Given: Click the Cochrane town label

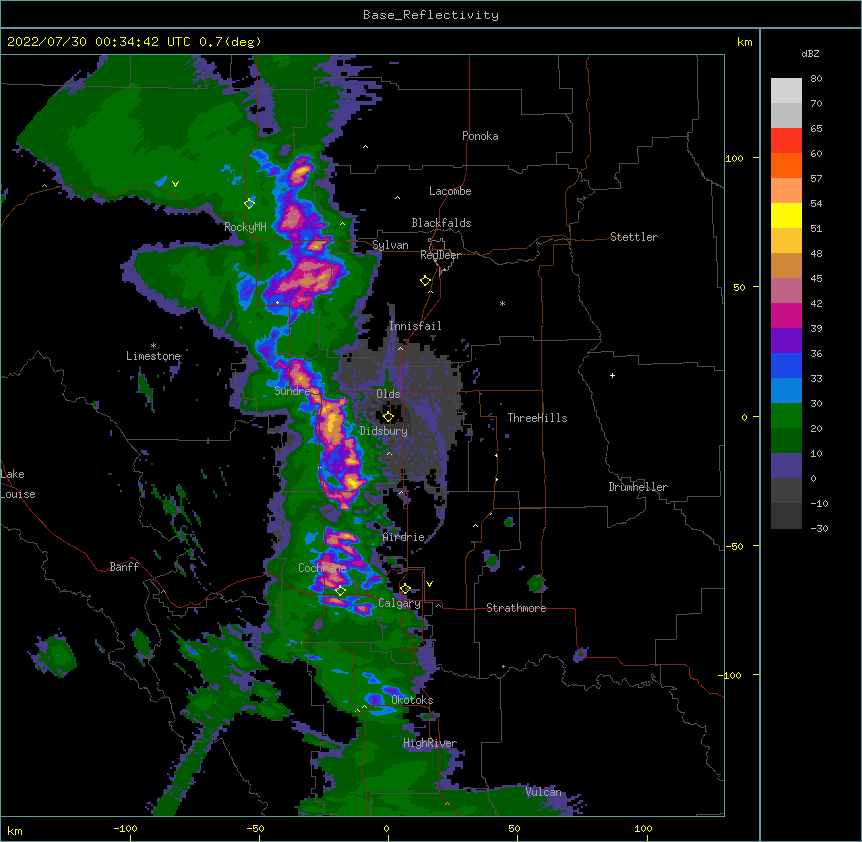Looking at the screenshot, I should (322, 568).
